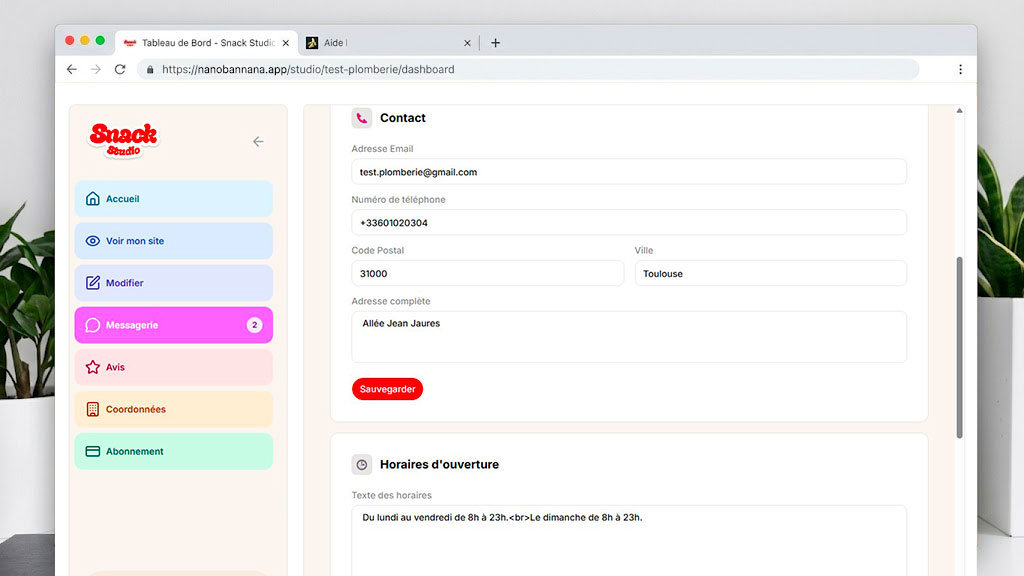This screenshot has height=576, width=1024.
Task: Edit the Ville field containing Toulouse
Action: coord(771,274)
